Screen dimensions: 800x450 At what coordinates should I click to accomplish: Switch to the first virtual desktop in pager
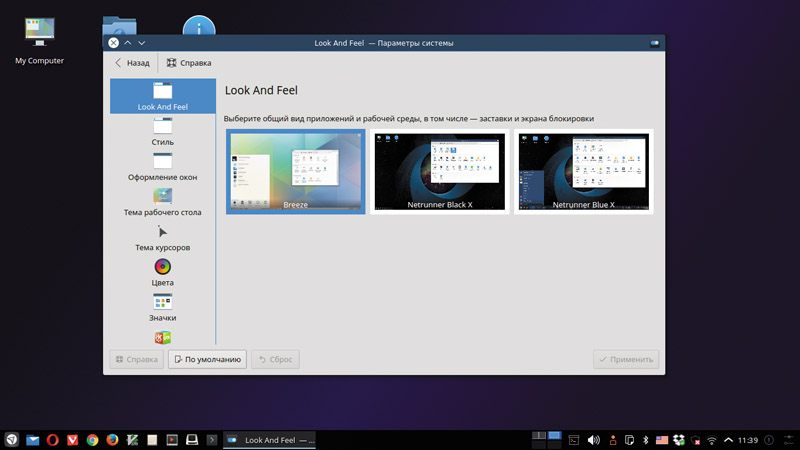point(539,436)
